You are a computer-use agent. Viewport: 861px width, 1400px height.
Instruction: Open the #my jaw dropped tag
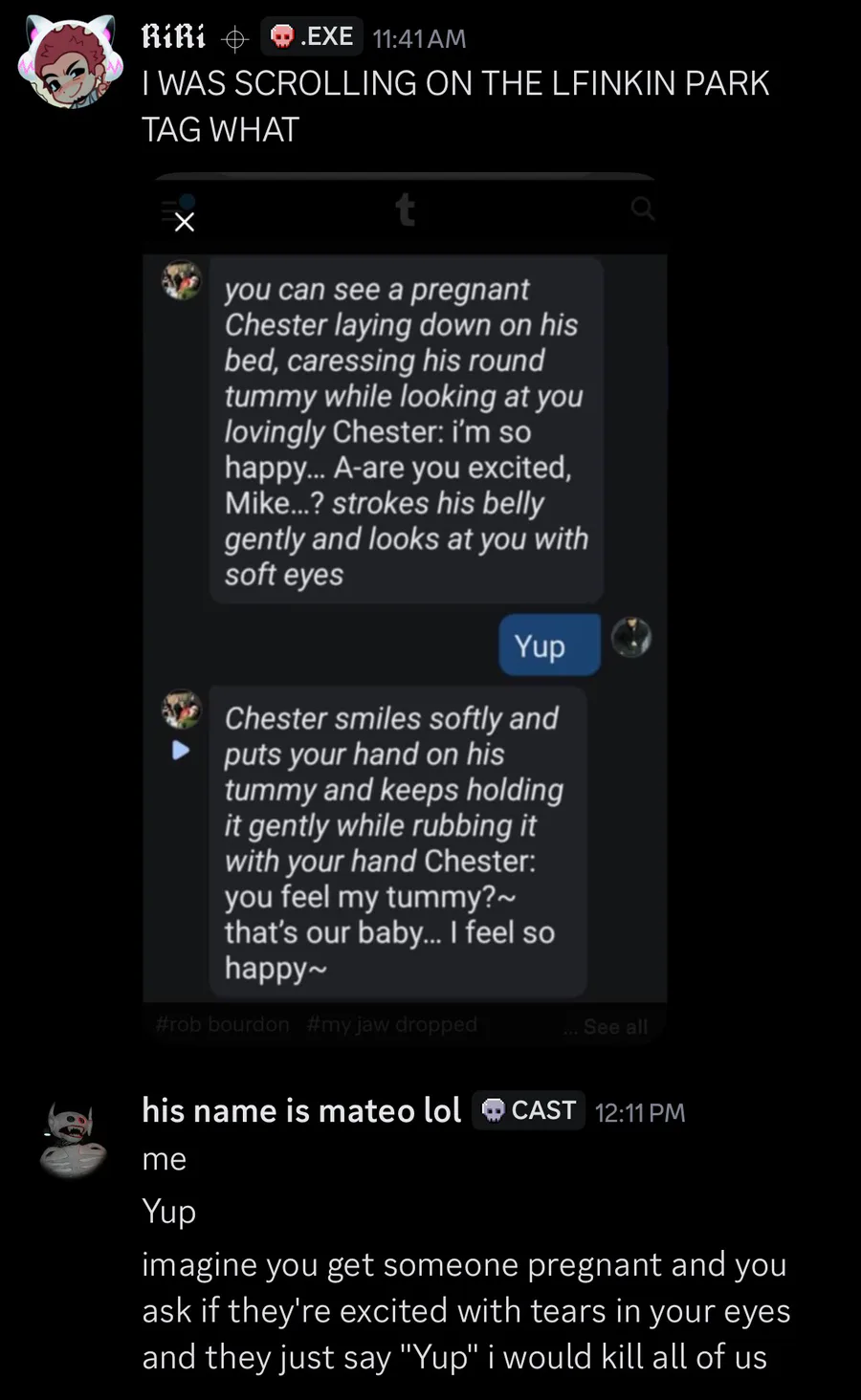(391, 1024)
